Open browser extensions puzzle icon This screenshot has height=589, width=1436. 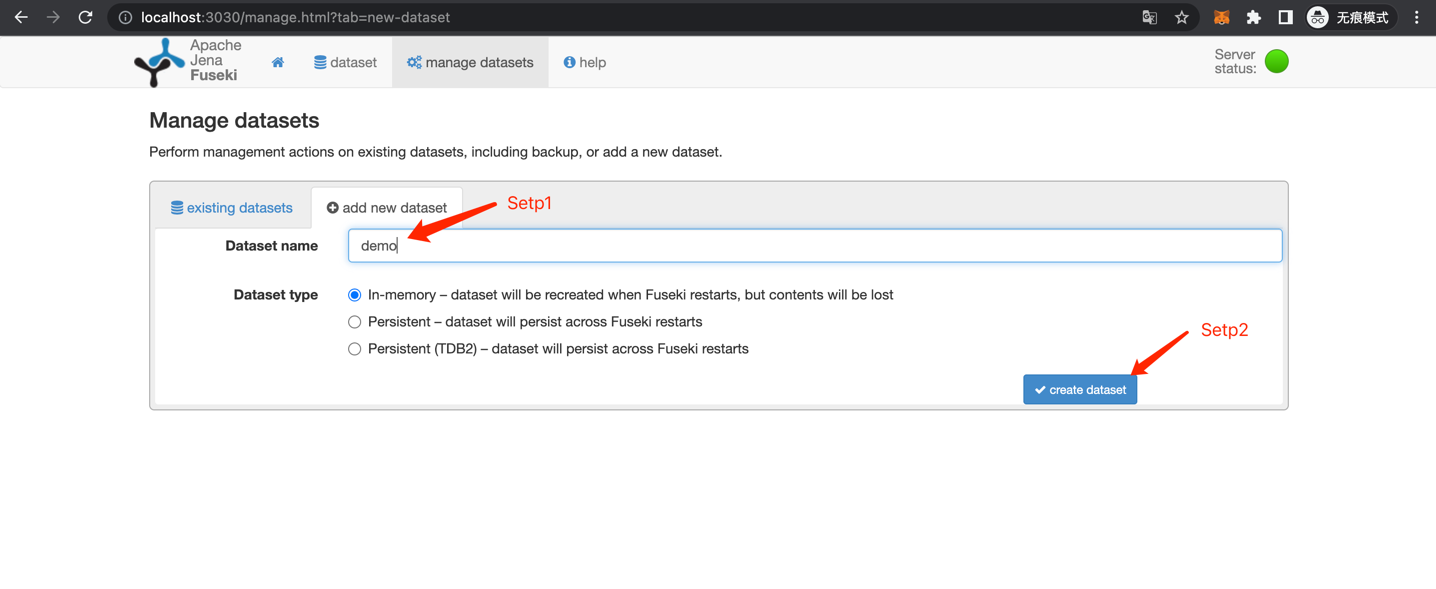(x=1254, y=17)
